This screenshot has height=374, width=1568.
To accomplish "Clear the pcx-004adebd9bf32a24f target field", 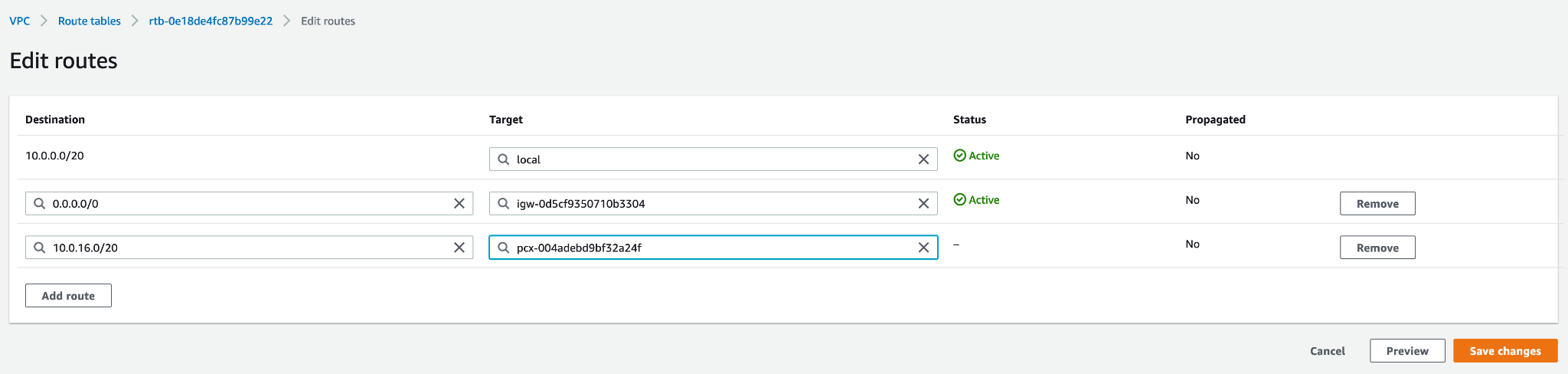I will point(923,248).
